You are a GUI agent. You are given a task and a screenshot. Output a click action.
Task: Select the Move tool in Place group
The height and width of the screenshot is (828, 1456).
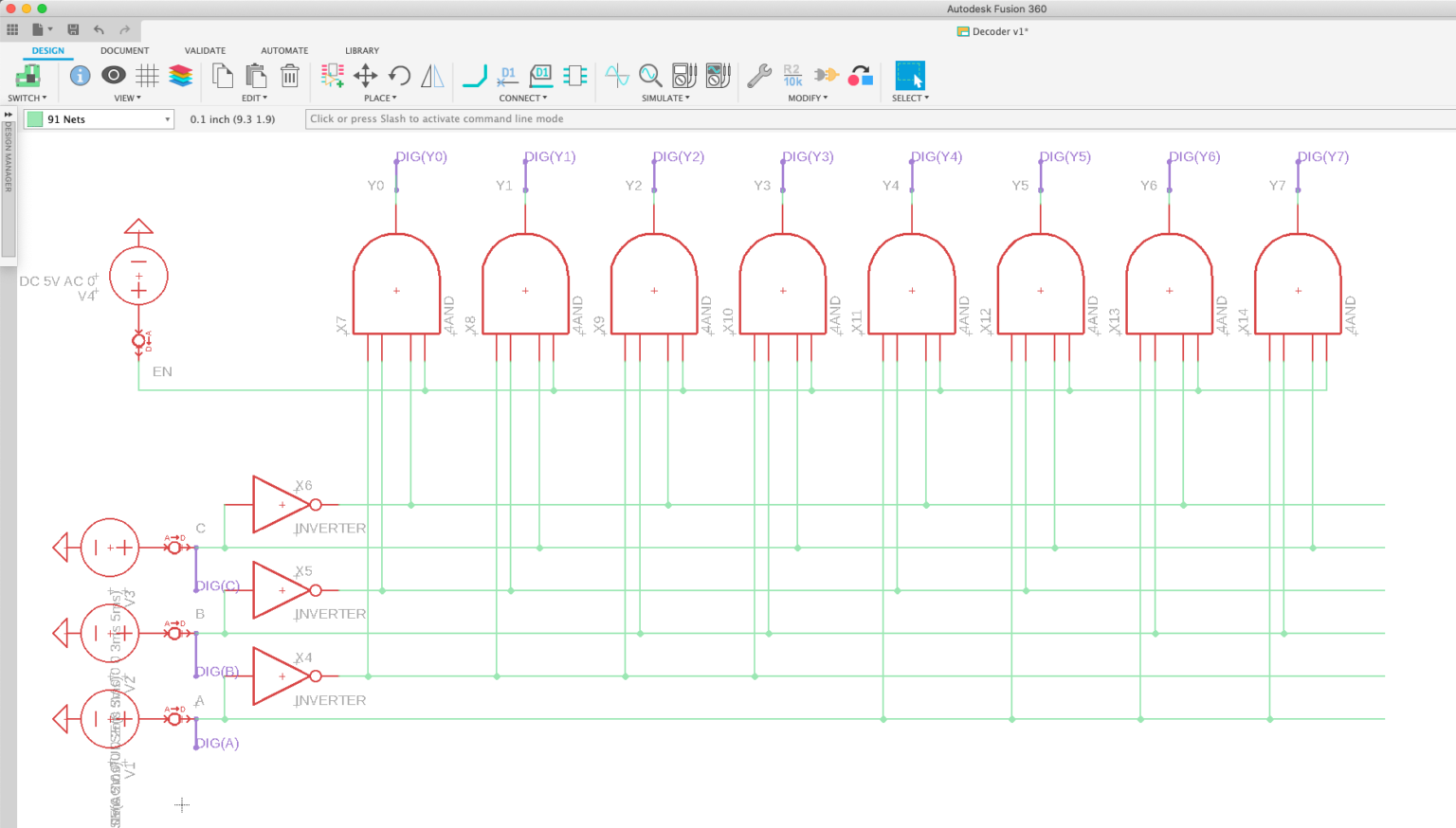(365, 76)
